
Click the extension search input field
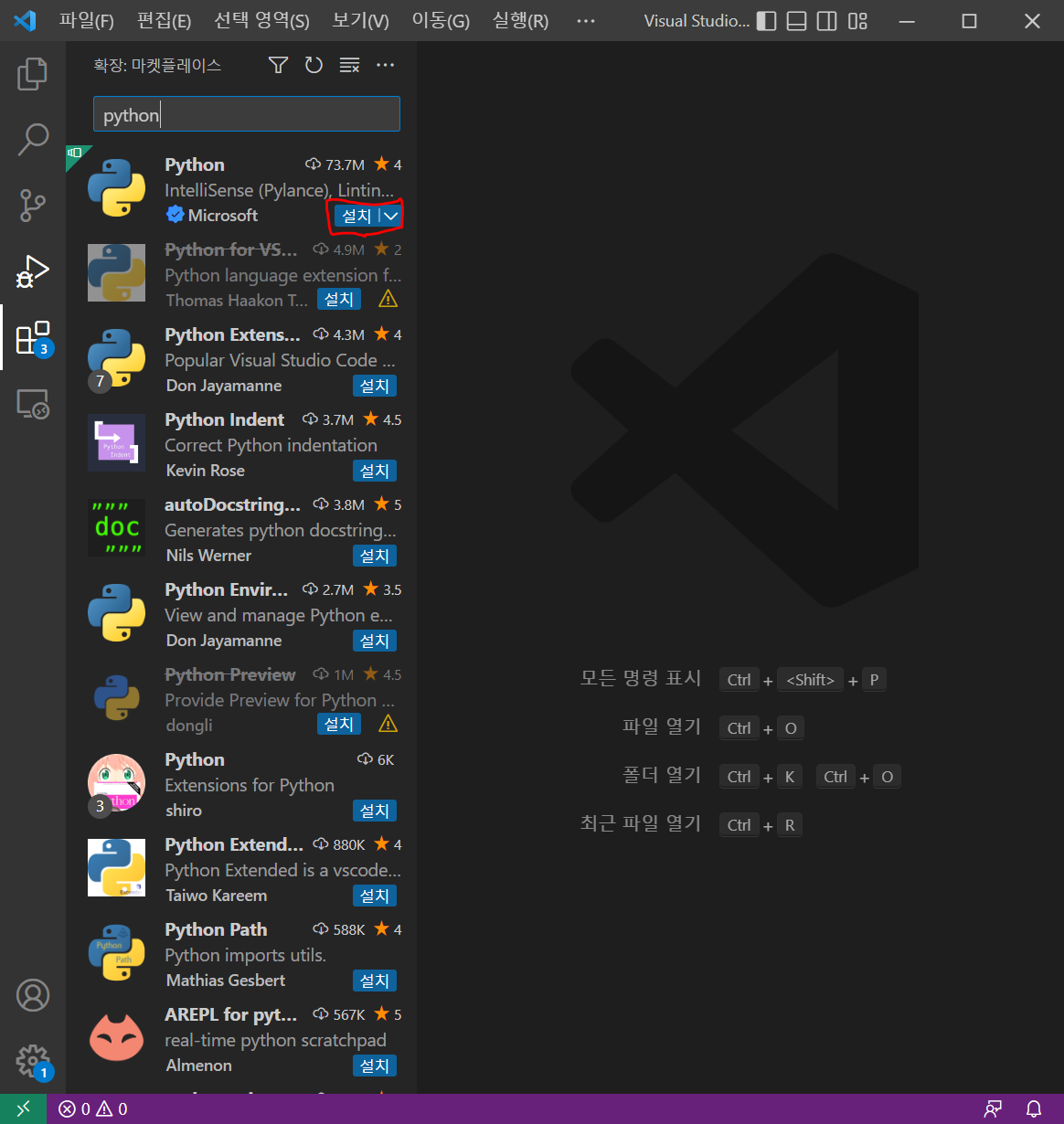(247, 114)
